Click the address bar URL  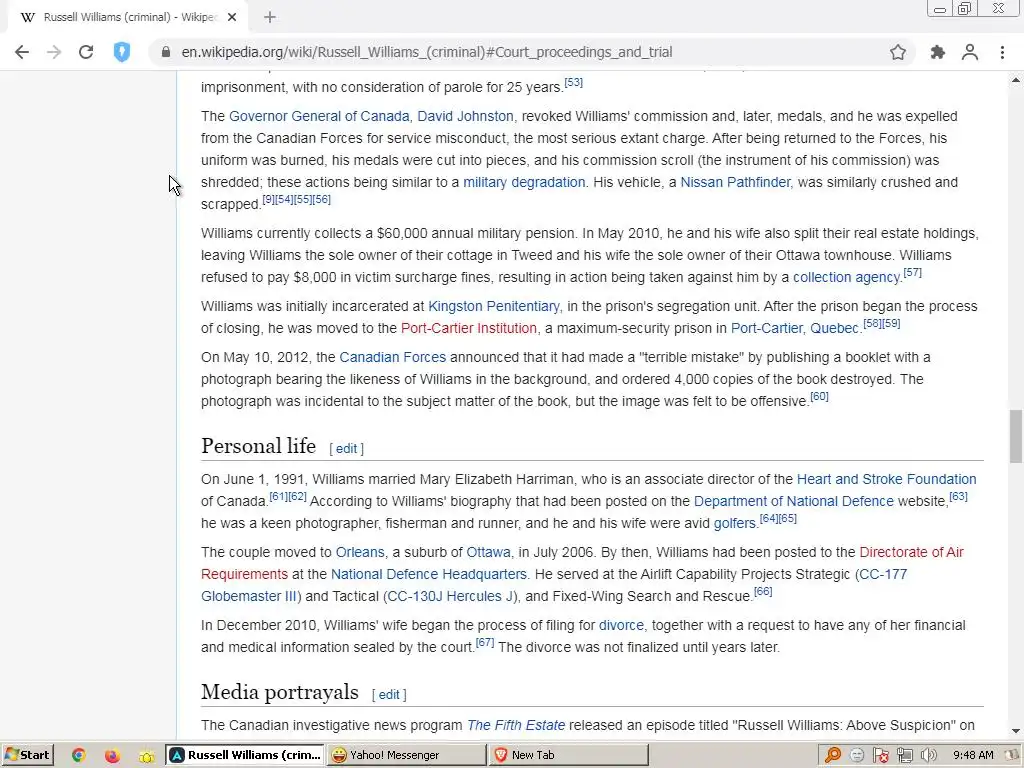426,52
